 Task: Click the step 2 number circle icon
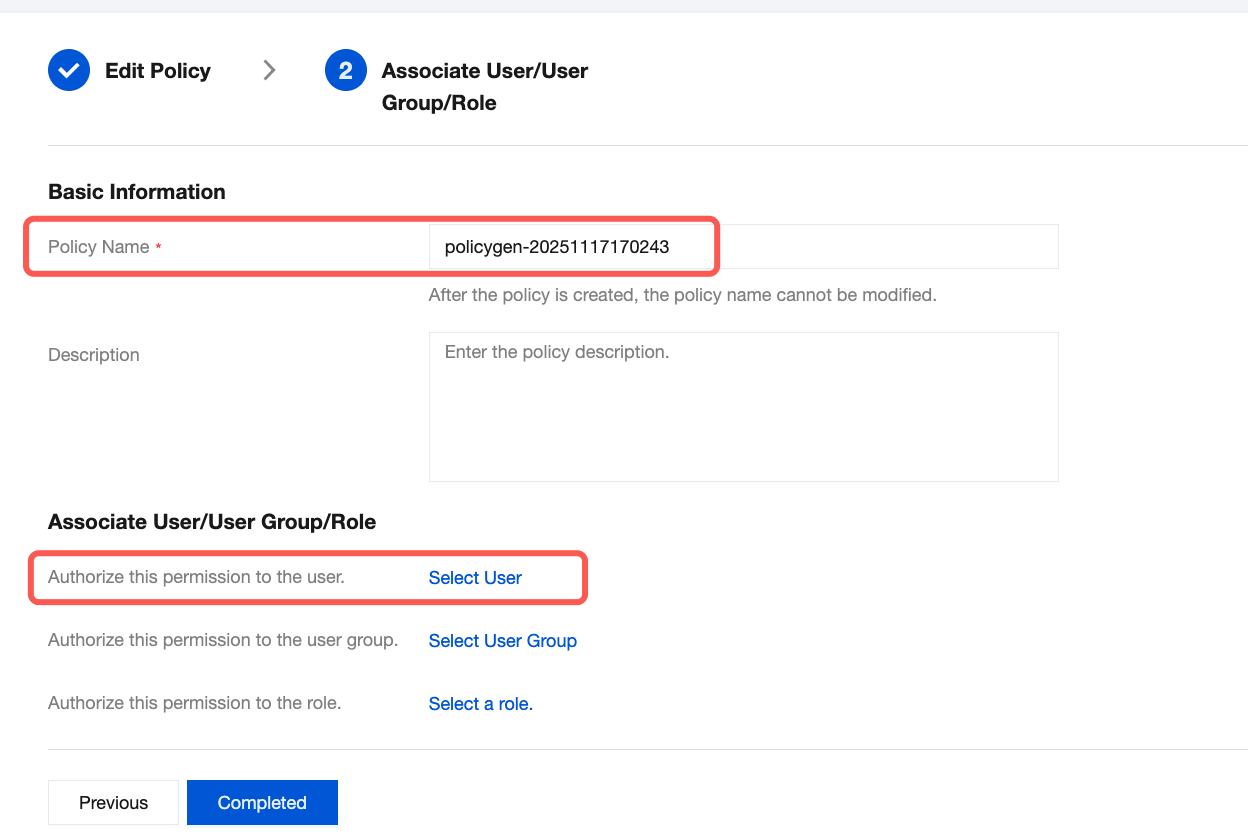346,71
